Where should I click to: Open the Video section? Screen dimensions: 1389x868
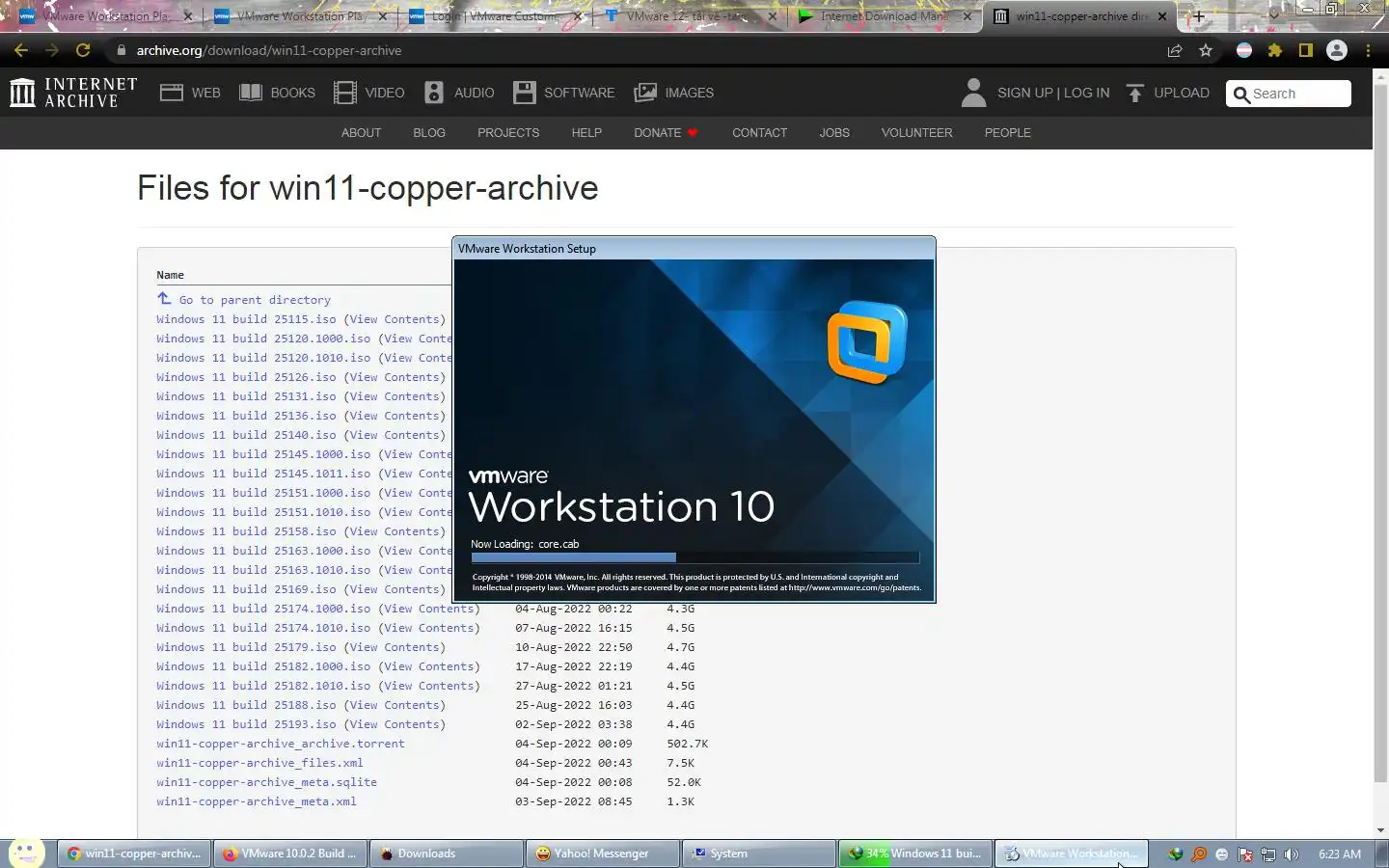(368, 93)
